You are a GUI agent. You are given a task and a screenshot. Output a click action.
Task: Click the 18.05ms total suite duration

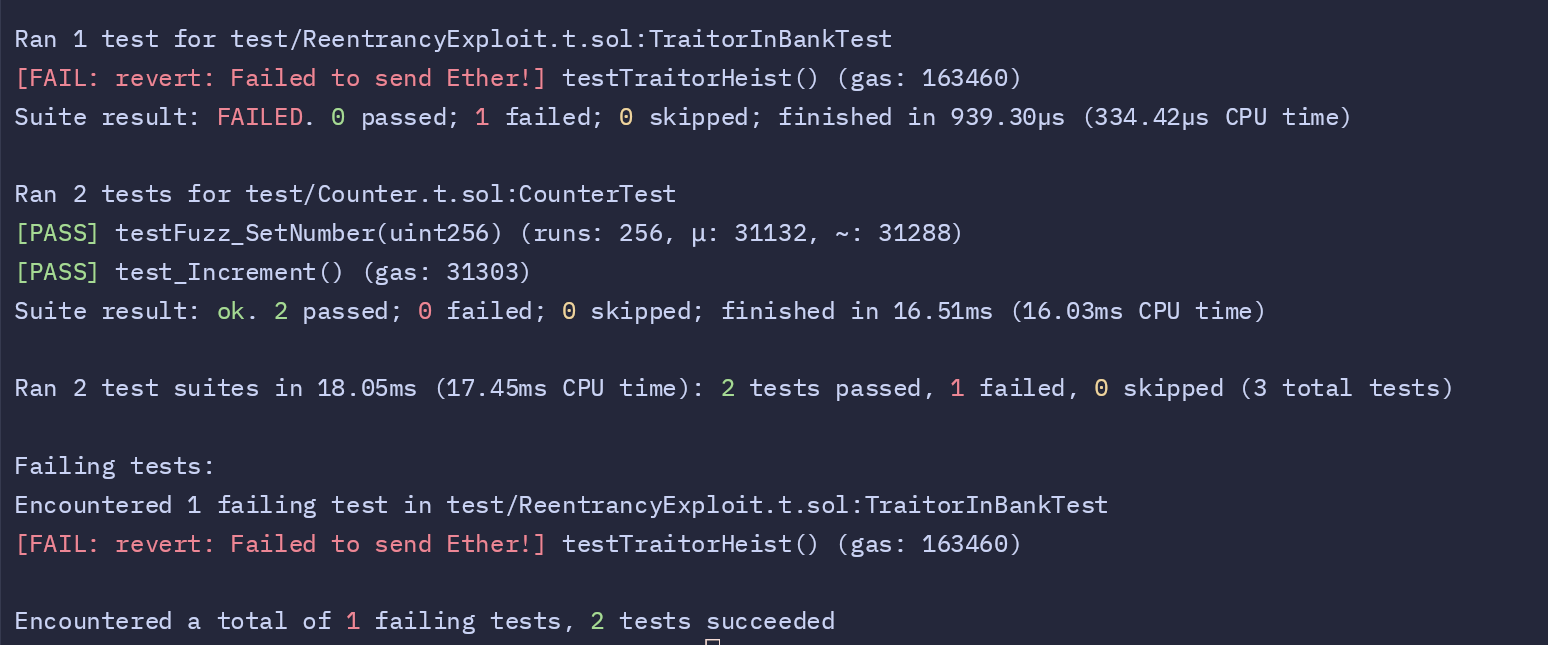click(367, 388)
